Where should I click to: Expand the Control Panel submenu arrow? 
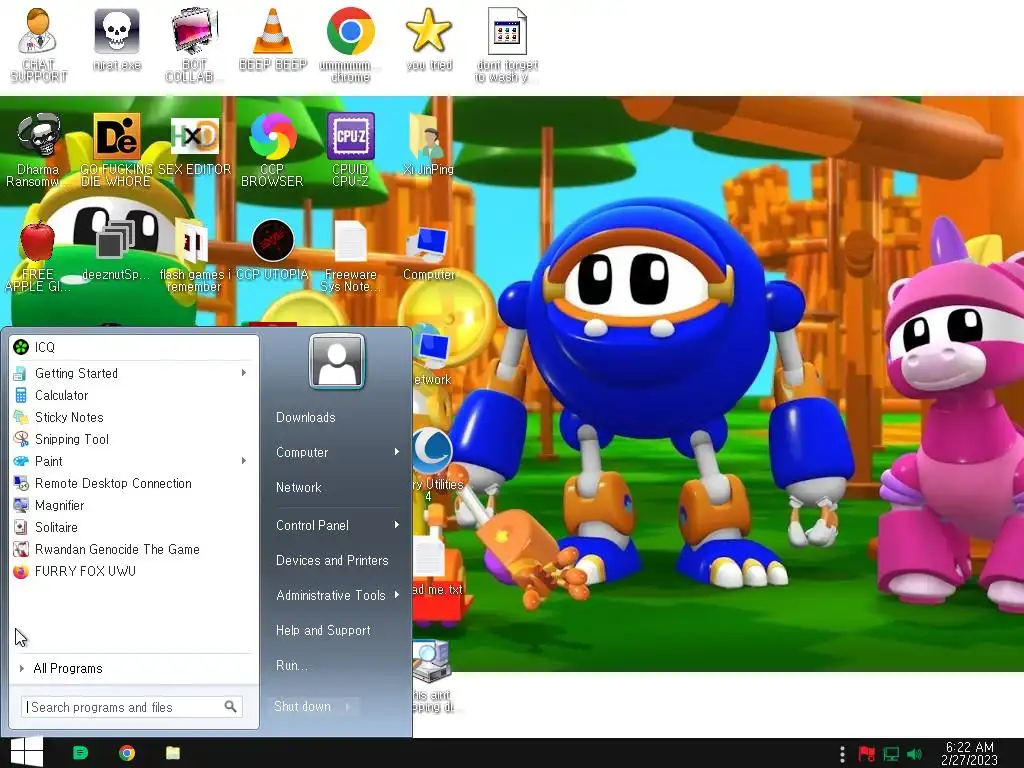coord(396,525)
